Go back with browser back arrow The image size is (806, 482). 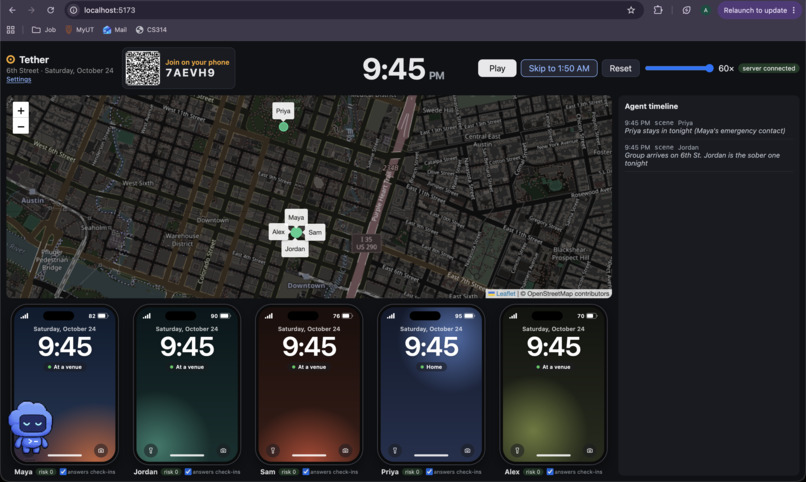(x=12, y=10)
